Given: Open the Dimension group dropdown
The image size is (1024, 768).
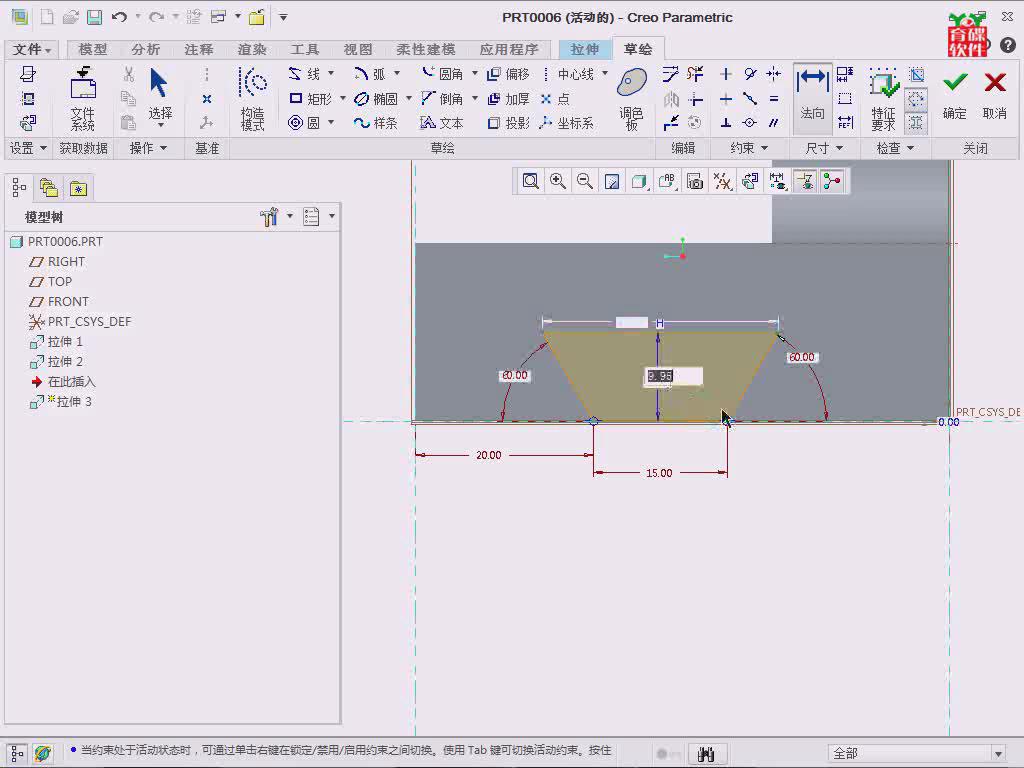Looking at the screenshot, I should tap(824, 148).
